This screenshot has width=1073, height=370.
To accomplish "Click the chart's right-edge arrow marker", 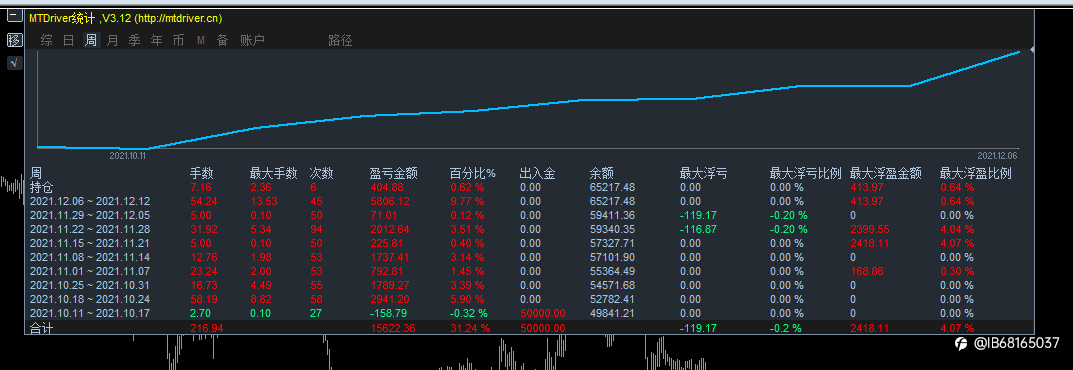I will click(x=1032, y=50).
